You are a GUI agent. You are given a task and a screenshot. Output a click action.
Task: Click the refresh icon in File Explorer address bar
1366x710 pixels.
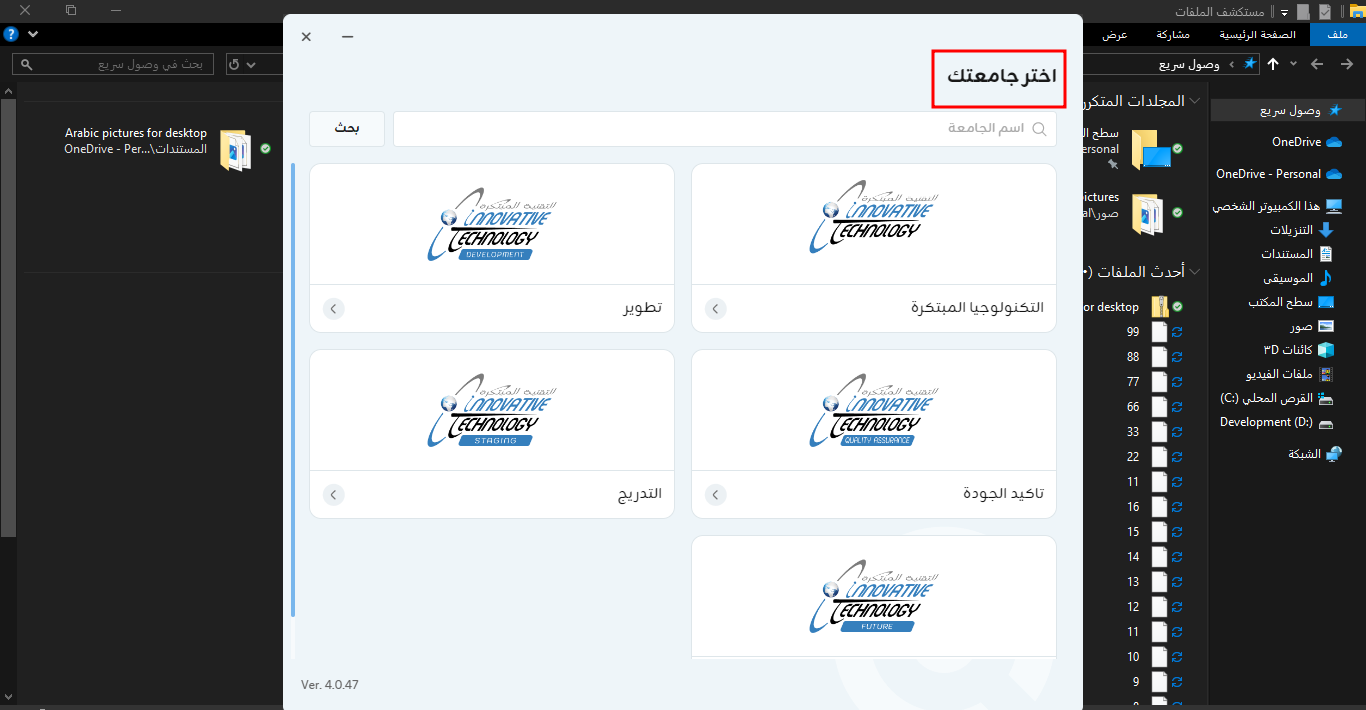(x=234, y=65)
